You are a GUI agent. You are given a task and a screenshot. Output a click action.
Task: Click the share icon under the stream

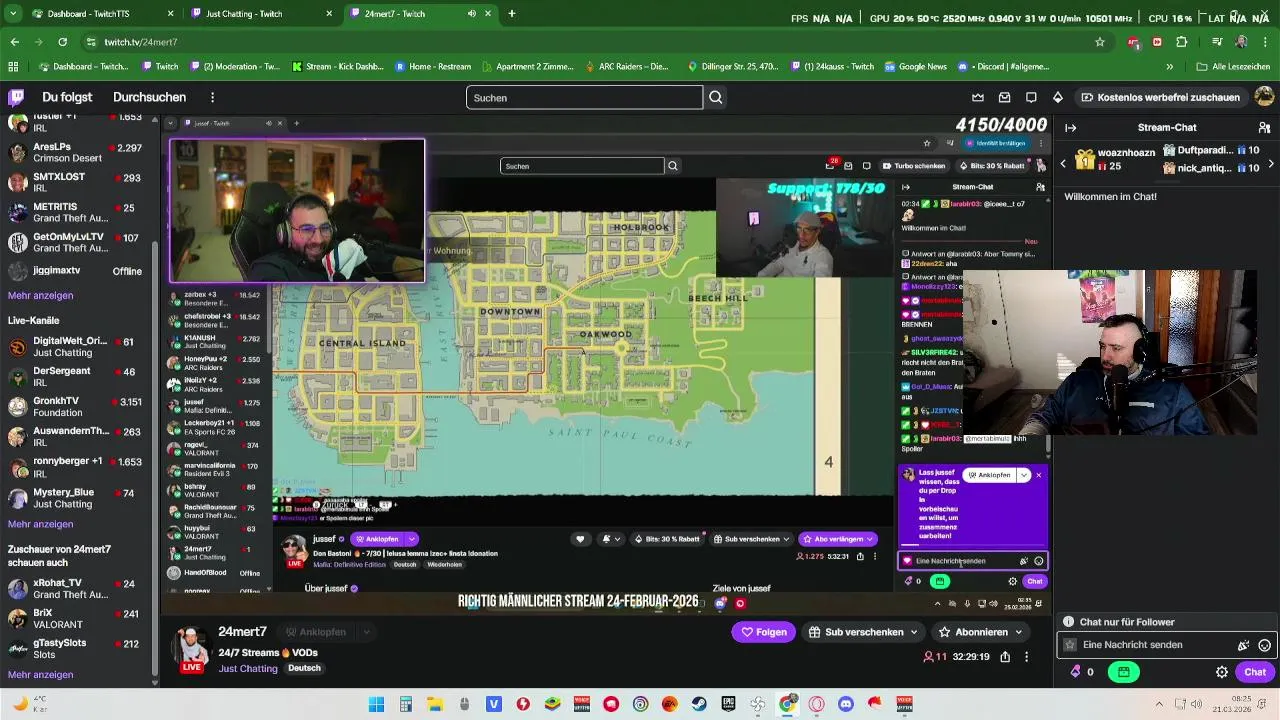tap(1005, 657)
